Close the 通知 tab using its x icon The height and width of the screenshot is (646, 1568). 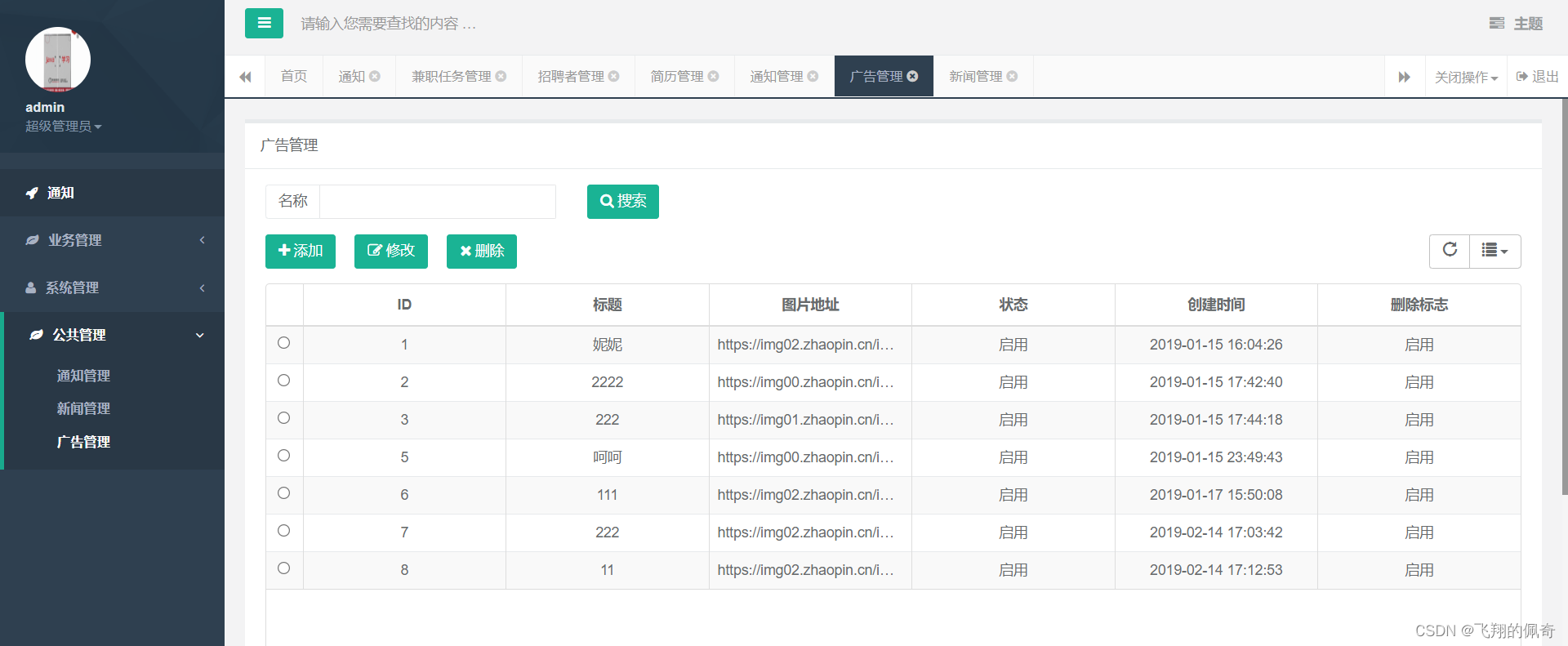coord(375,76)
